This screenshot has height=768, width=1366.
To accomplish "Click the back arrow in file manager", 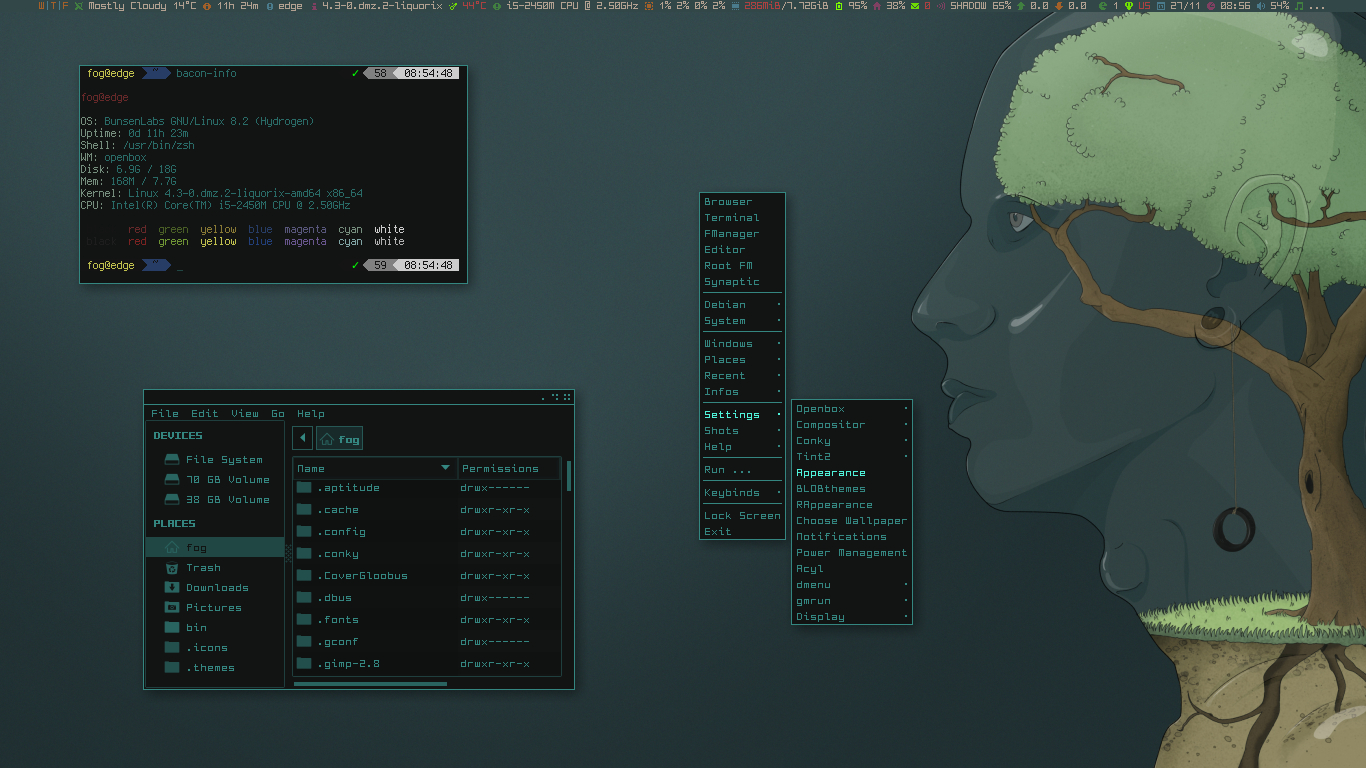I will tap(303, 438).
